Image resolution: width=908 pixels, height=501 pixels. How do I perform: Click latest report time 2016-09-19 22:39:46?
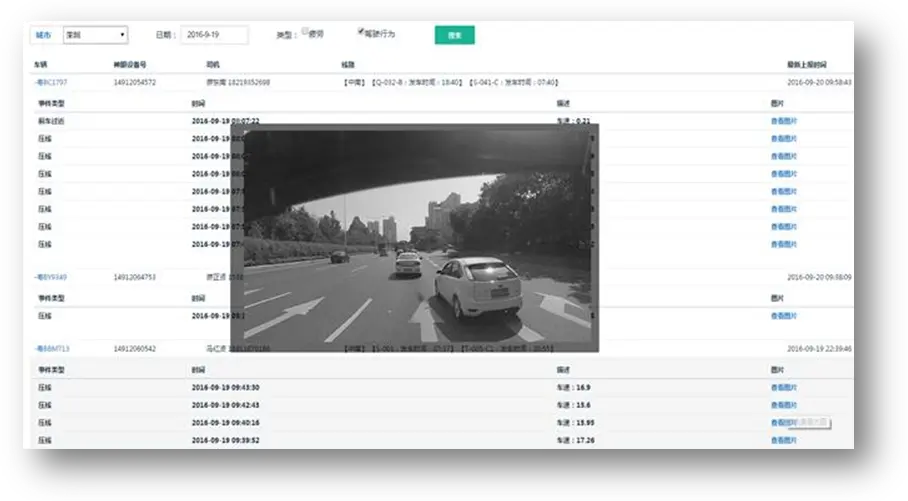point(819,349)
